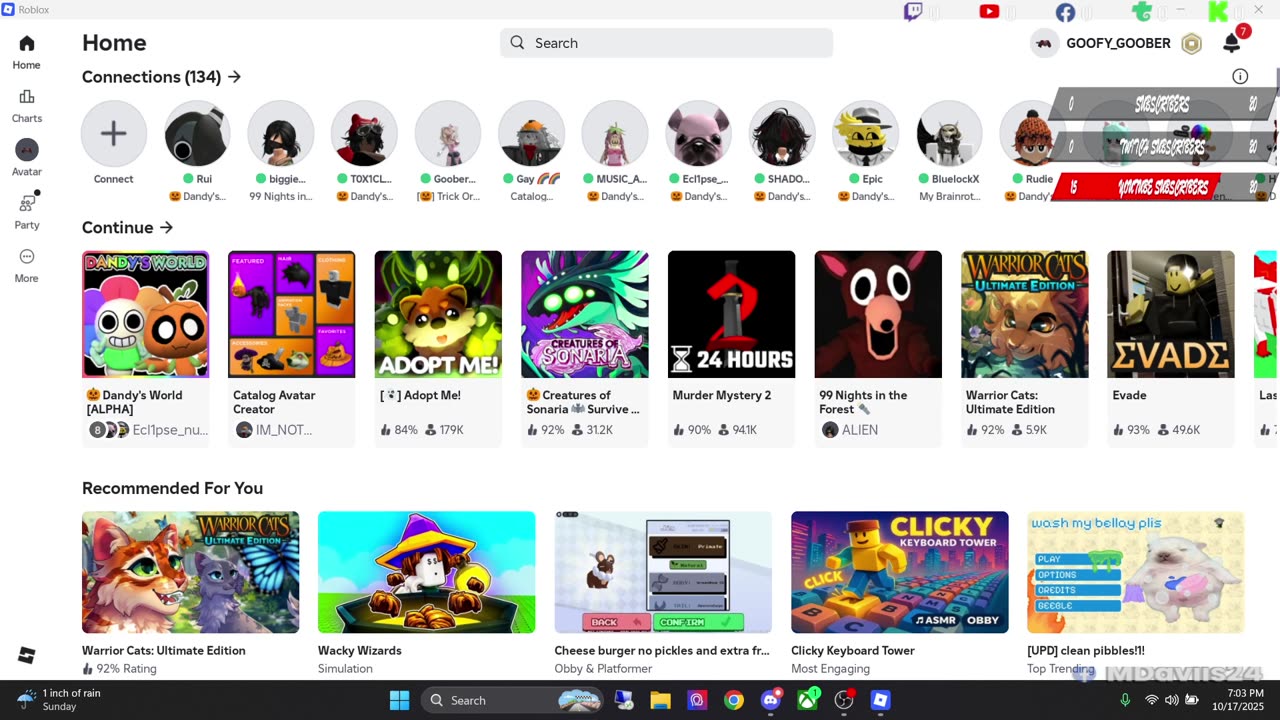Click Warrior Cats: Ultimate Edition recommended title
Screen dimensions: 1280x720
click(x=164, y=650)
